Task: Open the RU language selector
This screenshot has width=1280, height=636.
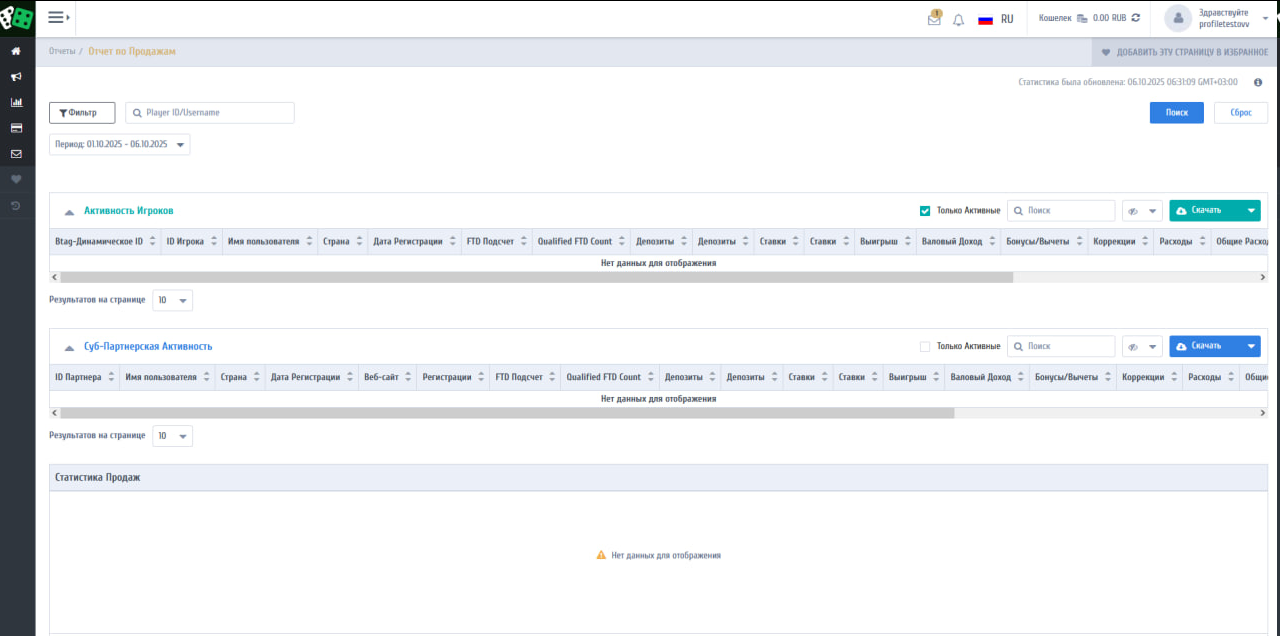Action: pyautogui.click(x=996, y=19)
